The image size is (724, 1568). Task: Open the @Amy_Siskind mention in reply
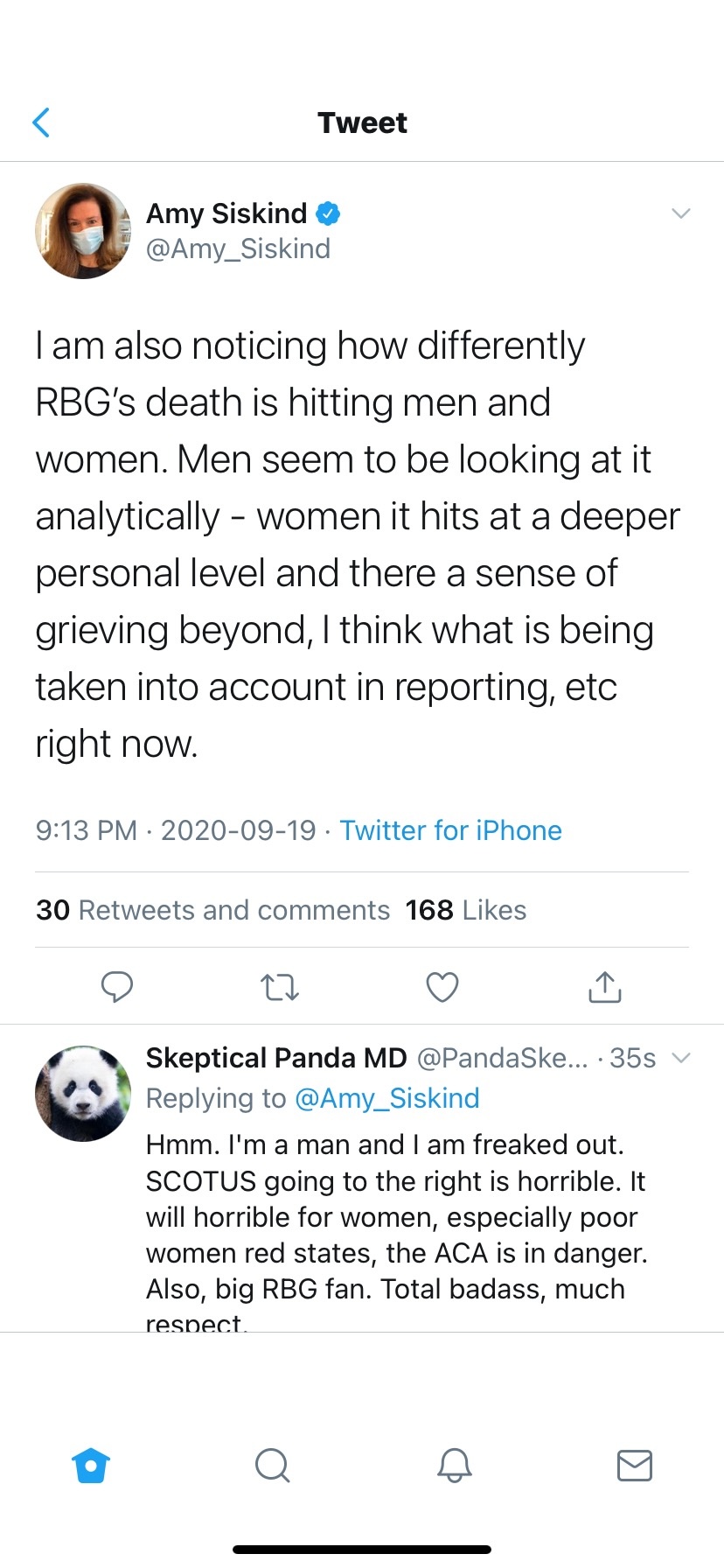point(387,1098)
